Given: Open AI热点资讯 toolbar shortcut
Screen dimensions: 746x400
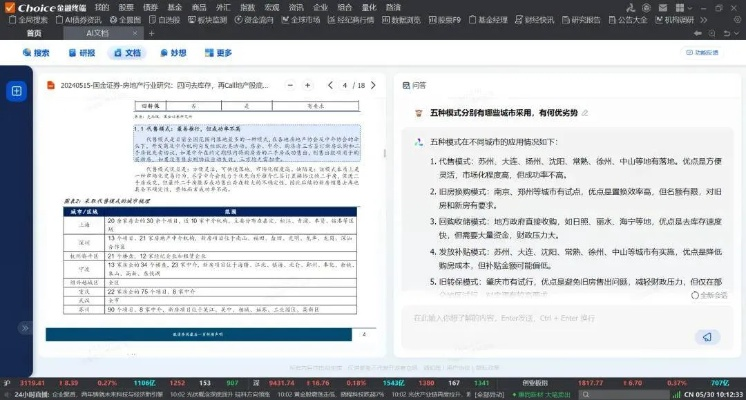Looking at the screenshot, I should [83, 19].
